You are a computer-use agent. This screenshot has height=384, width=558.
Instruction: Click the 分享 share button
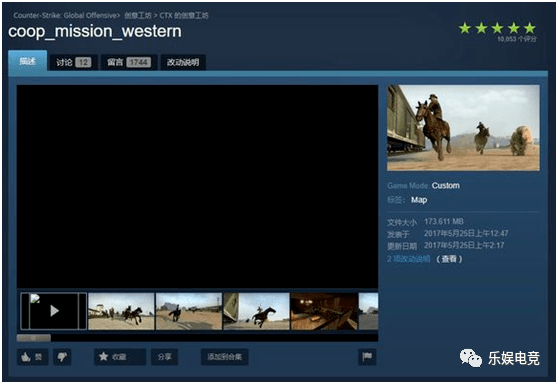(164, 357)
